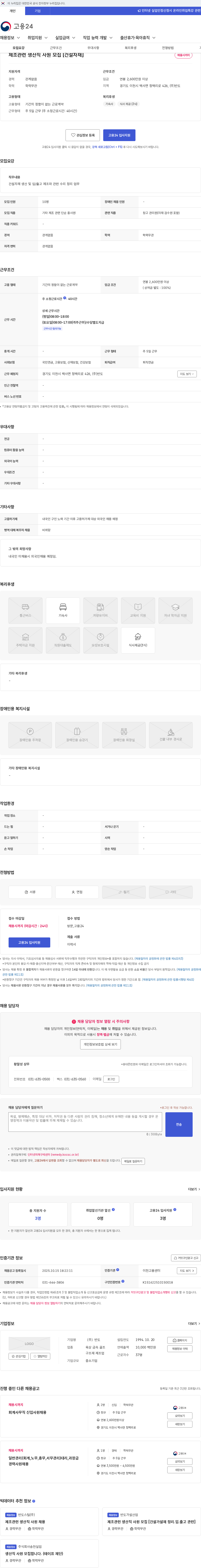The height and width of the screenshot is (1568, 201).
Task: Switch to the 개인 tab
Action: [12, 11]
